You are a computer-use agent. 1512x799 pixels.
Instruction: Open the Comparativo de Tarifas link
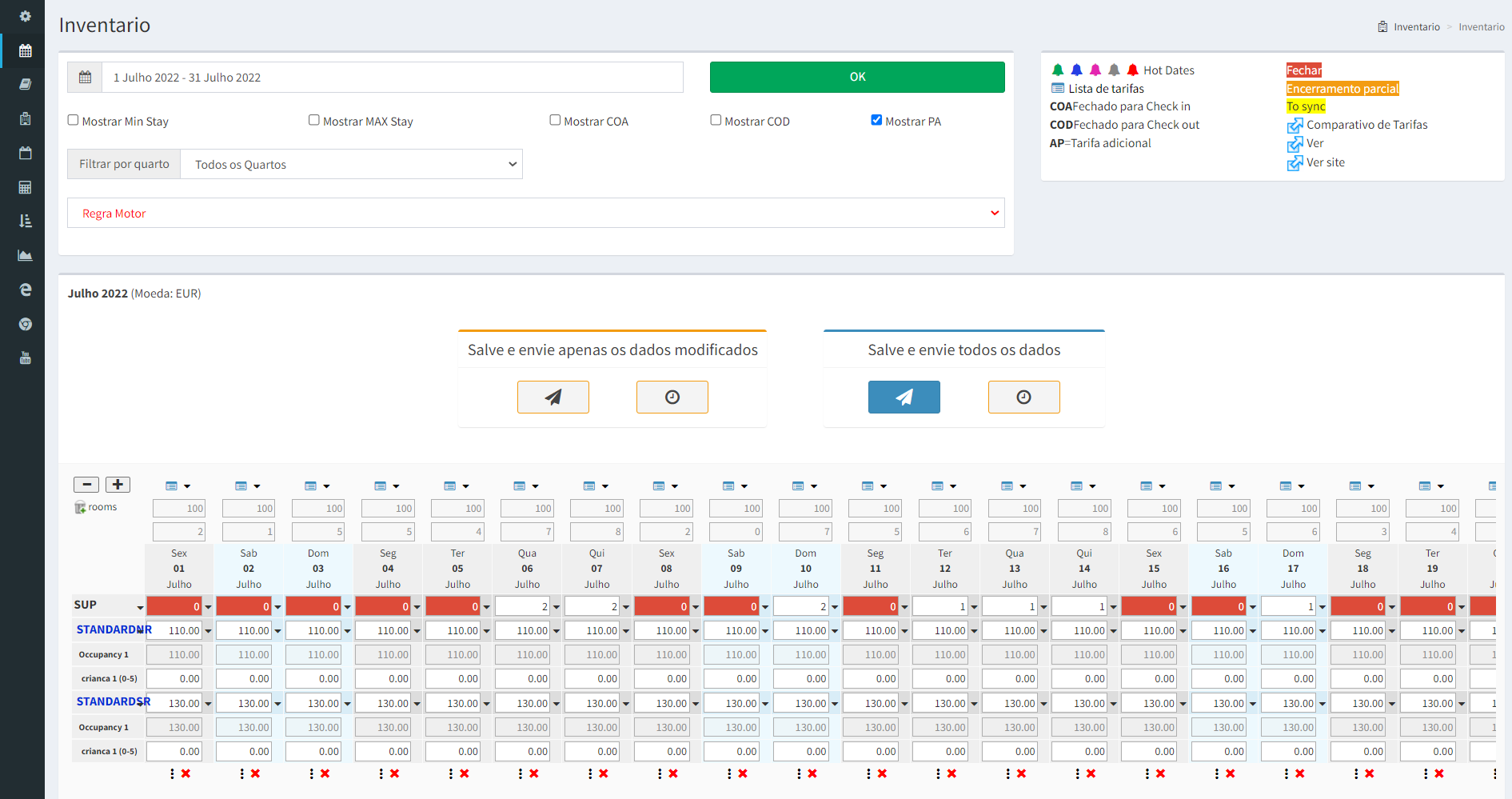[x=1366, y=125]
